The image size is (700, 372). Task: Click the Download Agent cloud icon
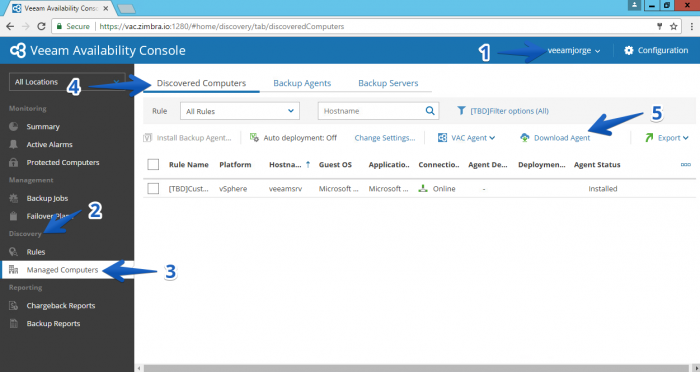point(525,138)
